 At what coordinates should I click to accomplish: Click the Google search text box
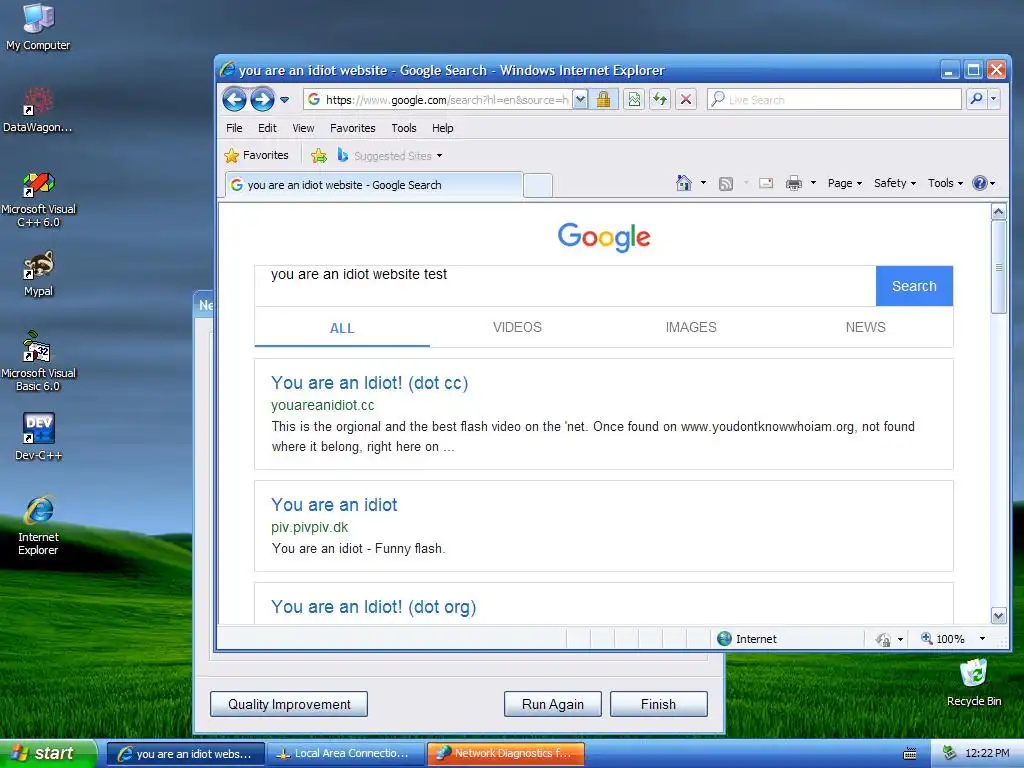tap(565, 285)
